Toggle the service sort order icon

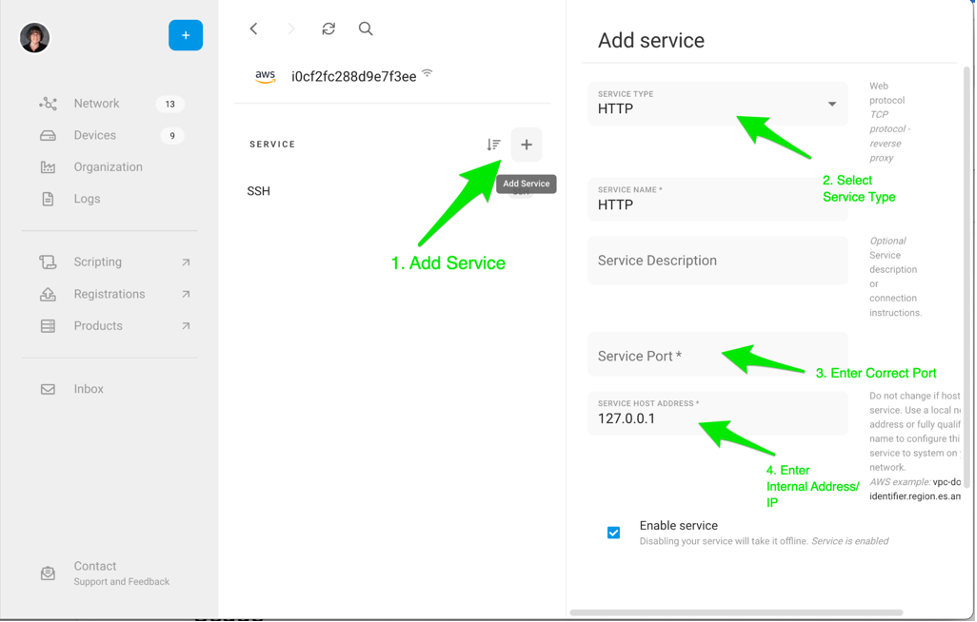(492, 144)
